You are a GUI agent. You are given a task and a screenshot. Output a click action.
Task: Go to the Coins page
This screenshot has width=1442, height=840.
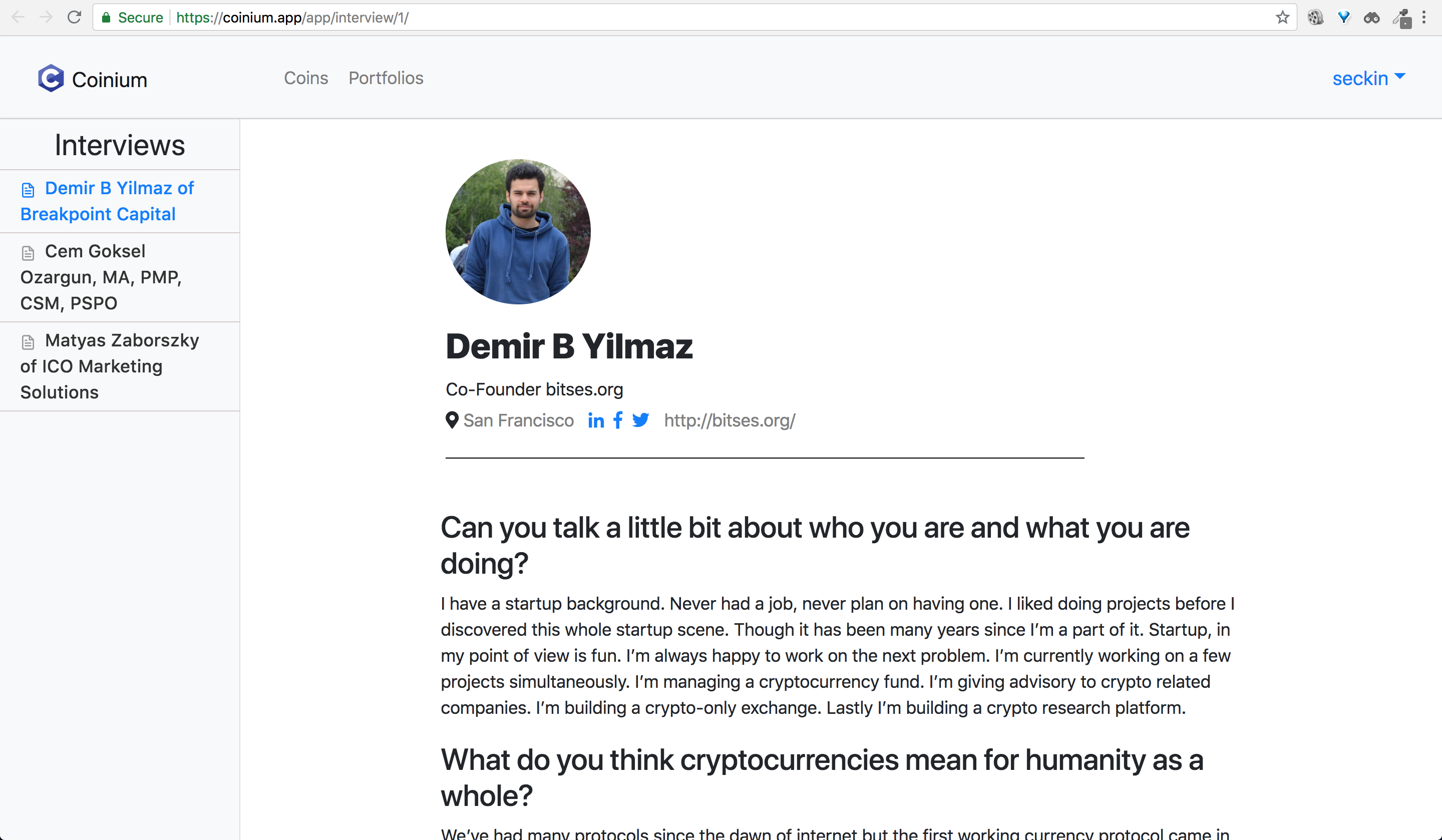tap(306, 78)
